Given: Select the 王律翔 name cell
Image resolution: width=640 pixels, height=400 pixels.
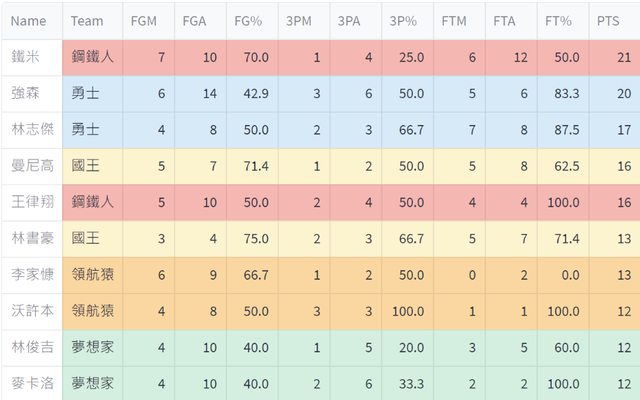Looking at the screenshot, I should point(32,202).
